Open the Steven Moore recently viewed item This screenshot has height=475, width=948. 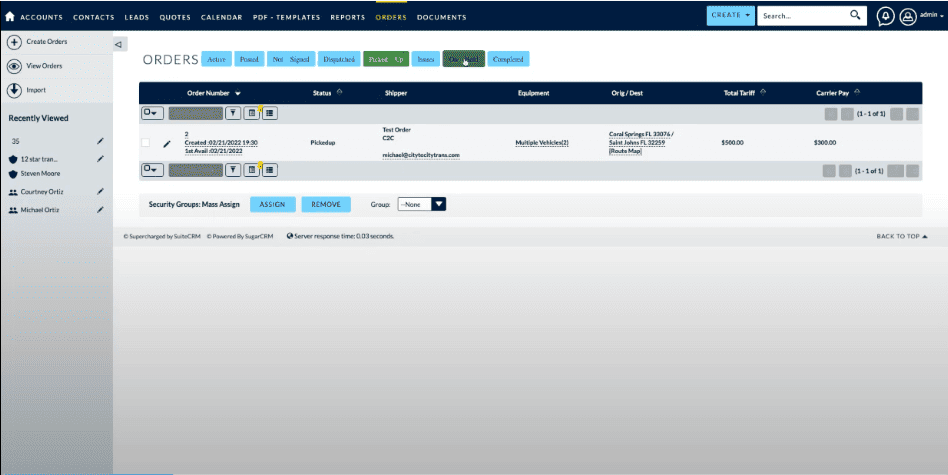(40, 173)
